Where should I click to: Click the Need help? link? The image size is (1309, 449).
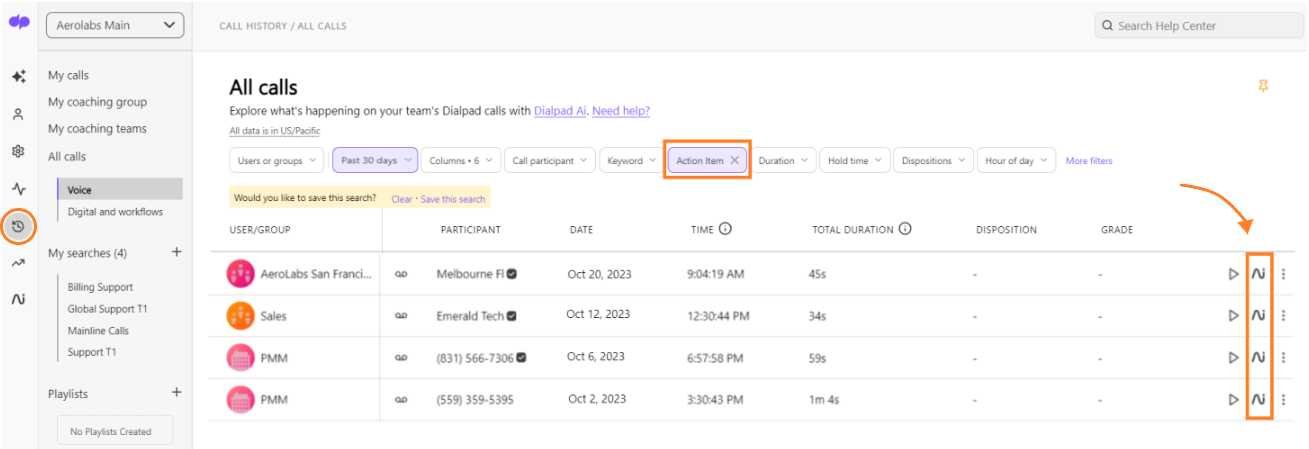pyautogui.click(x=621, y=111)
